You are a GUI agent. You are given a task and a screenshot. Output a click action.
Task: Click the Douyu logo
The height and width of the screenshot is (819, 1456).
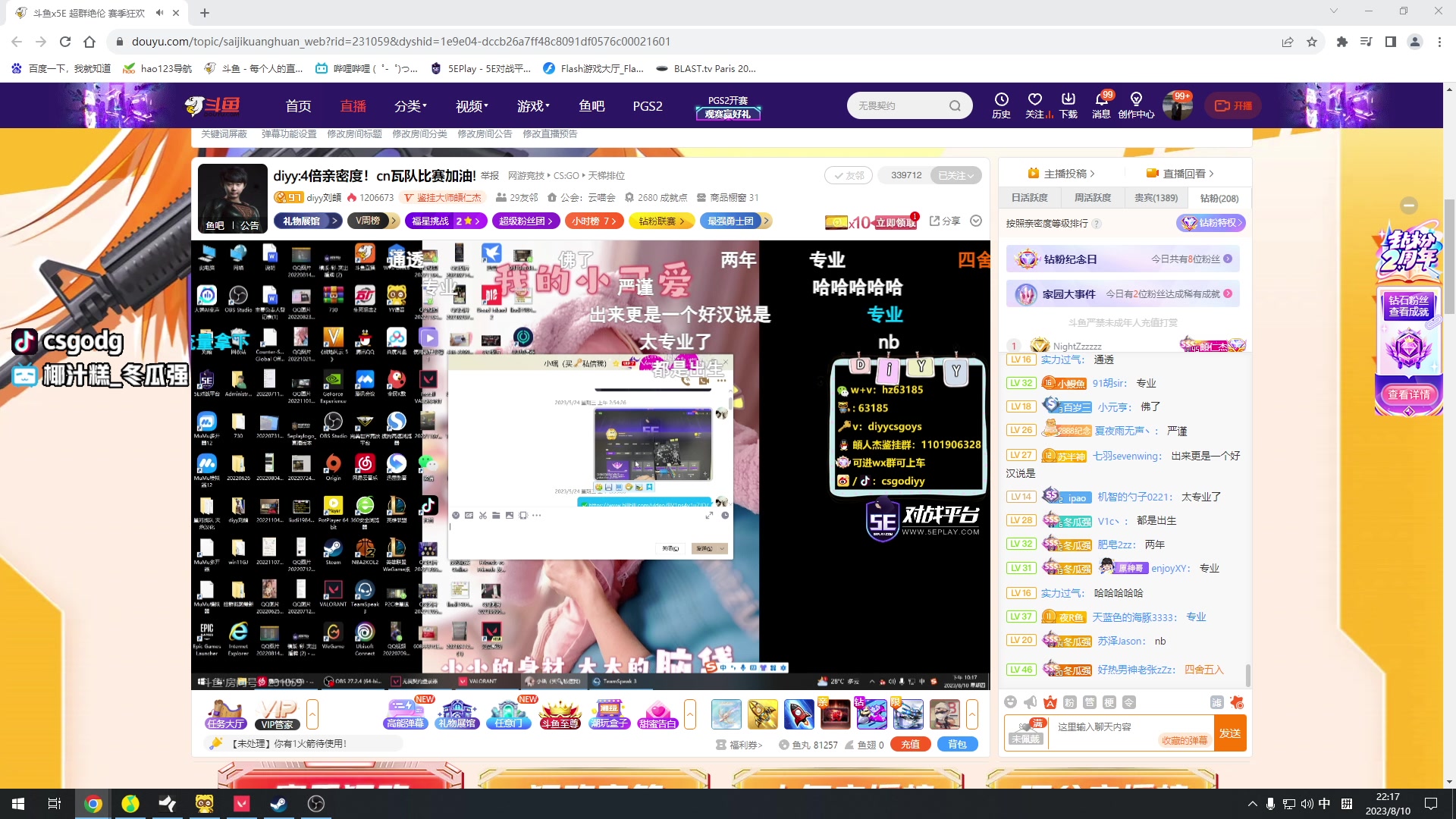pos(212,105)
